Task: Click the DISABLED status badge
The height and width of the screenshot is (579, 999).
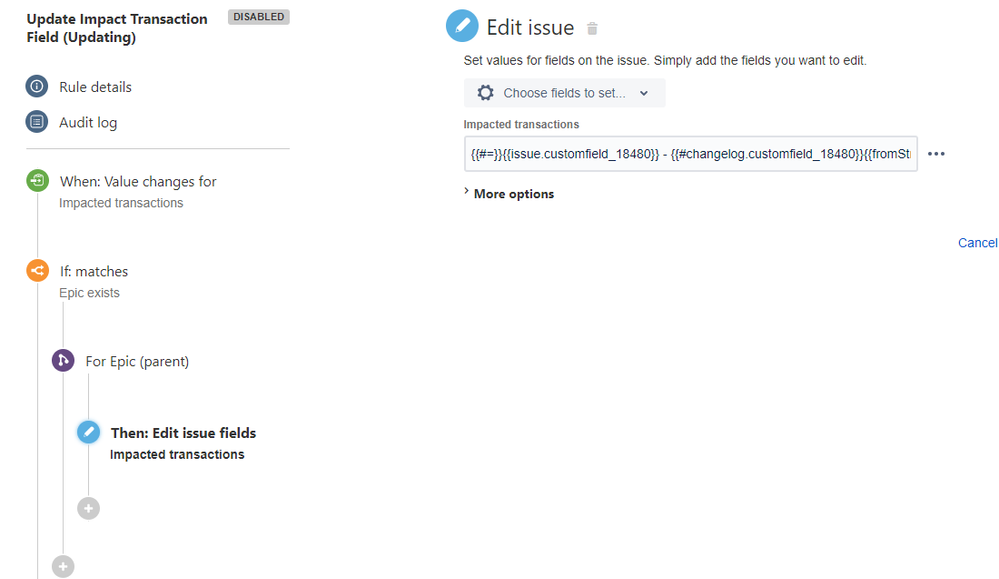Action: pyautogui.click(x=259, y=17)
